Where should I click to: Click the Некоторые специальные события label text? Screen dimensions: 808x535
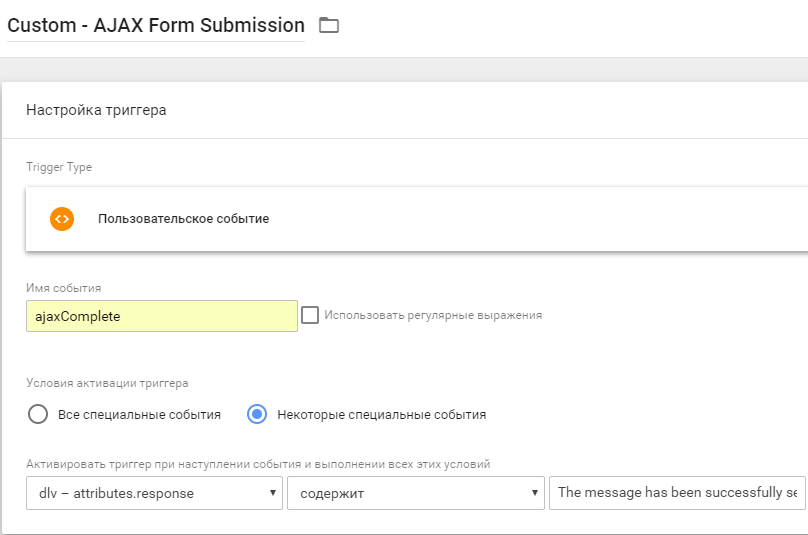pos(381,414)
